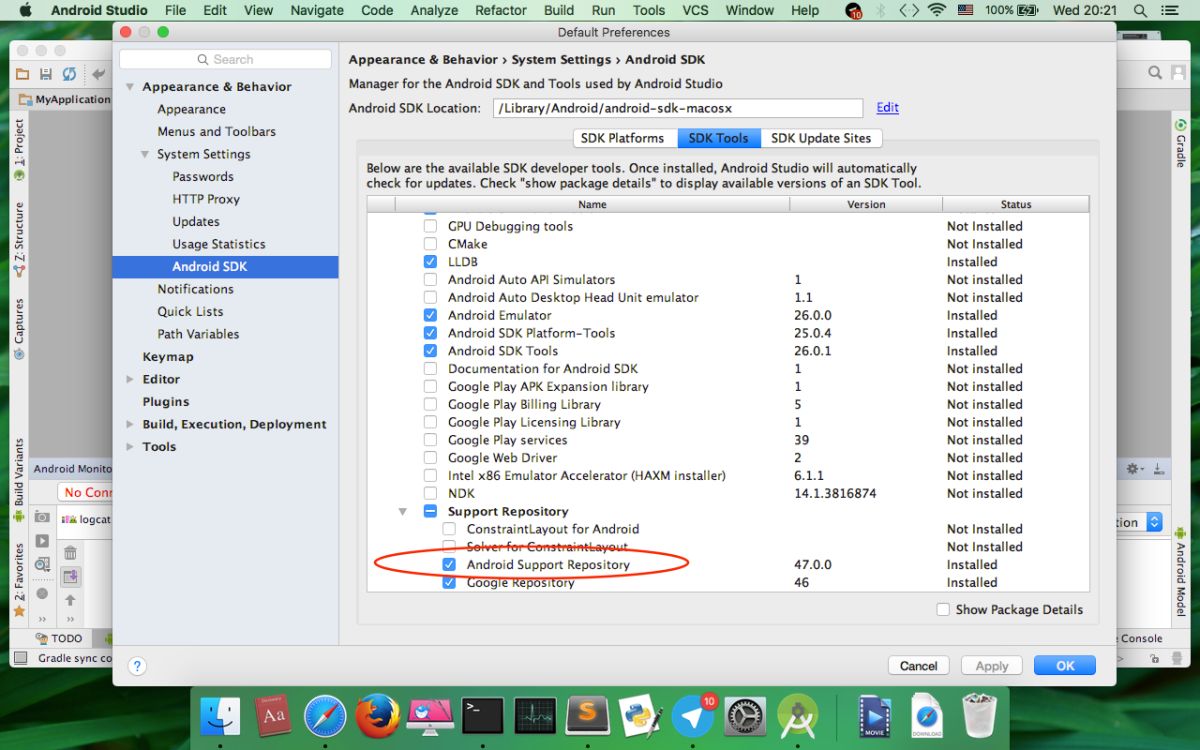1200x750 pixels.
Task: Open Gradle tool window on right edge
Action: click(x=1180, y=144)
